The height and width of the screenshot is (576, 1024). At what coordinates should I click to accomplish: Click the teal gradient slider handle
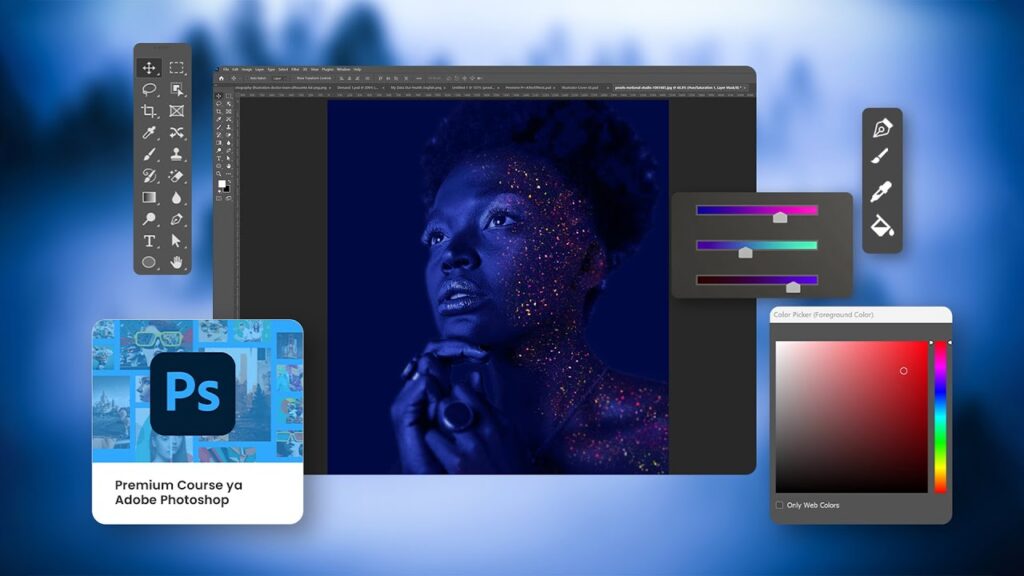[745, 251]
